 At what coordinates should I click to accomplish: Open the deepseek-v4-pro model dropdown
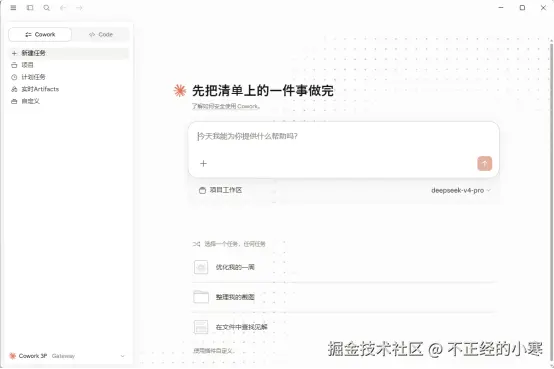tap(461, 190)
